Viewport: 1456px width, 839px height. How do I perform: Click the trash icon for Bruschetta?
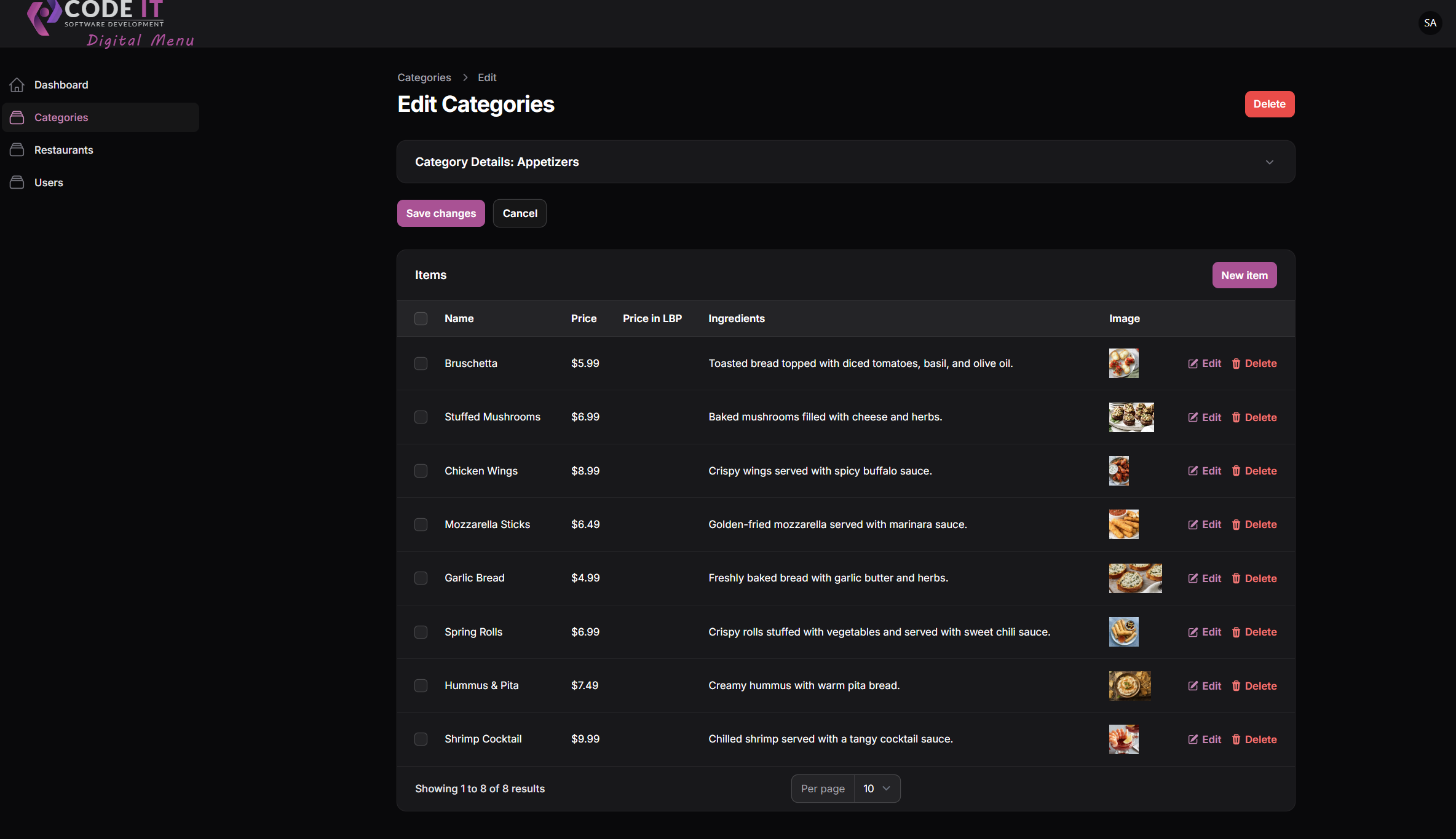[x=1236, y=364]
